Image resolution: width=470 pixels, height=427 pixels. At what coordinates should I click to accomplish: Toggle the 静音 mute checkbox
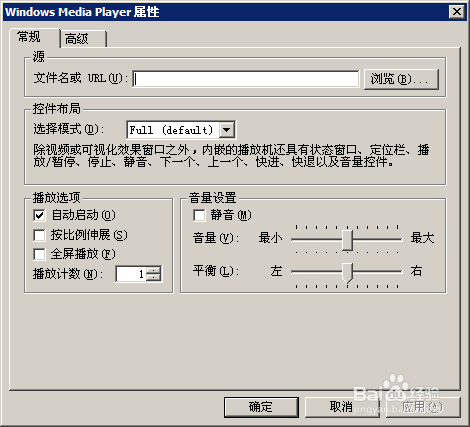[199, 215]
